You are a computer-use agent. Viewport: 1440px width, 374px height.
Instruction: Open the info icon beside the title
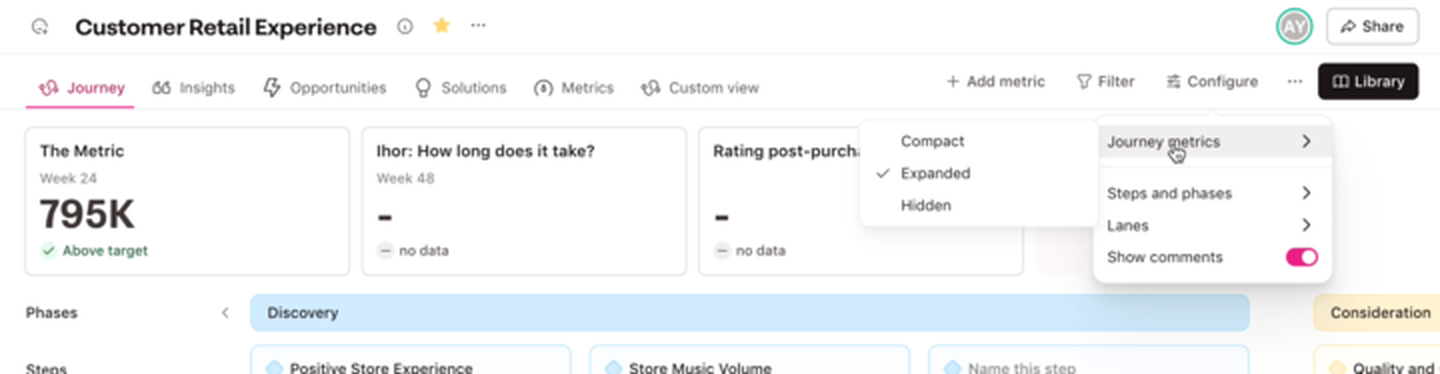(405, 27)
